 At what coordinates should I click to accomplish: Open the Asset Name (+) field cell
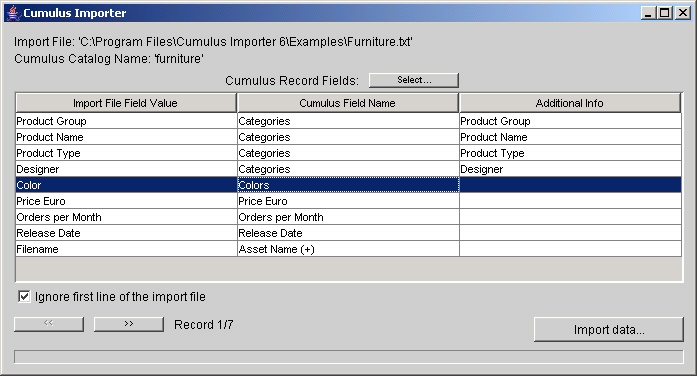pos(348,249)
